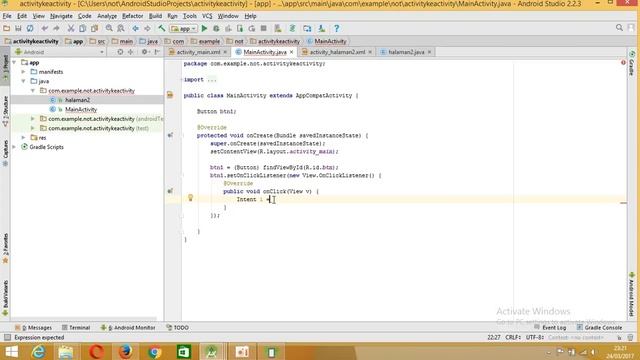Viewport: 640px width, 360px height.
Task: Open the Event Log
Action: pyautogui.click(x=550, y=327)
